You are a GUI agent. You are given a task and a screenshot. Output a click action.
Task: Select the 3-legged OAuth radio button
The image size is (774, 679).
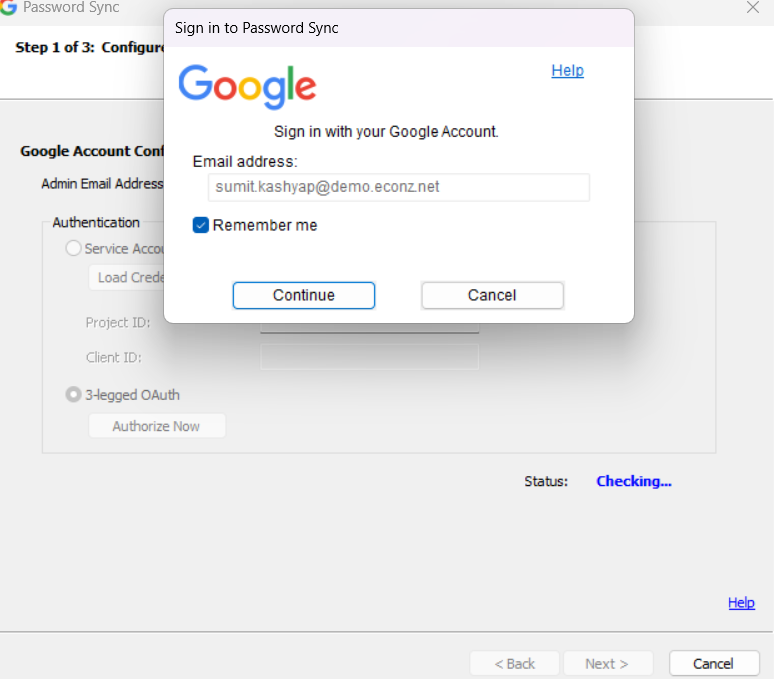tap(73, 395)
